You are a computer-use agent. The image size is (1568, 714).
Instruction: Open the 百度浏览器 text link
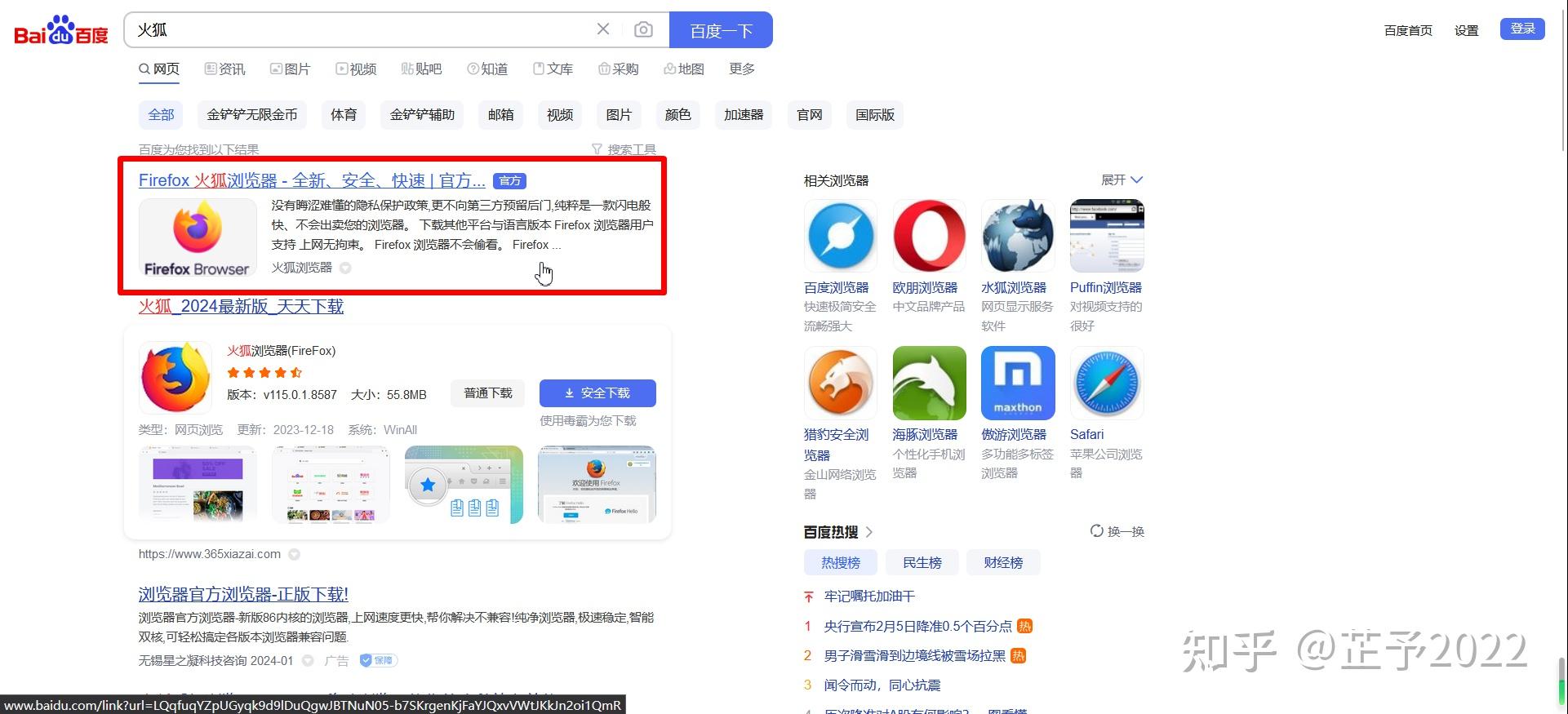[x=836, y=288]
